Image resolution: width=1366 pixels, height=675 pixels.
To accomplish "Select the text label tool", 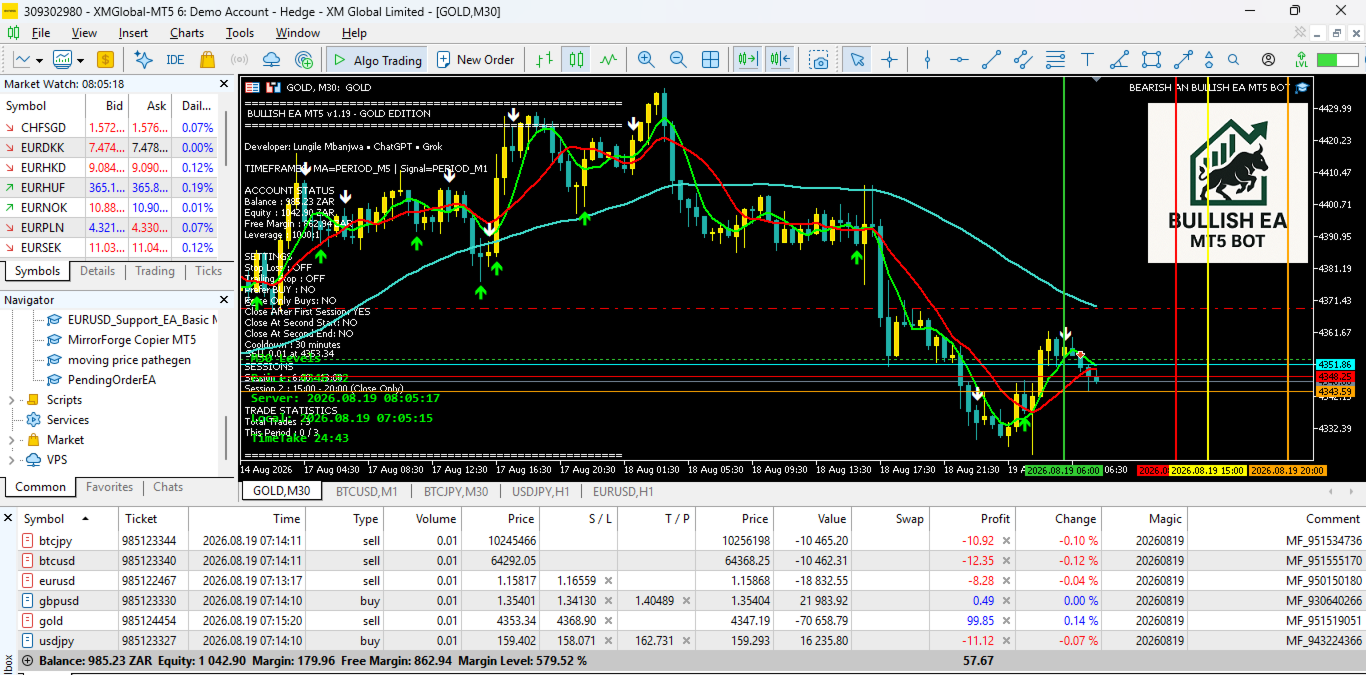I will click(1087, 60).
